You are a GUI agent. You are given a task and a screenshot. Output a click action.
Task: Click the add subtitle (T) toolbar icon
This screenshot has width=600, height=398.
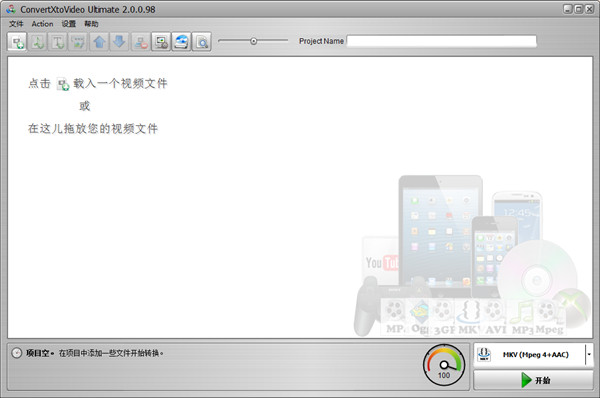tap(58, 41)
